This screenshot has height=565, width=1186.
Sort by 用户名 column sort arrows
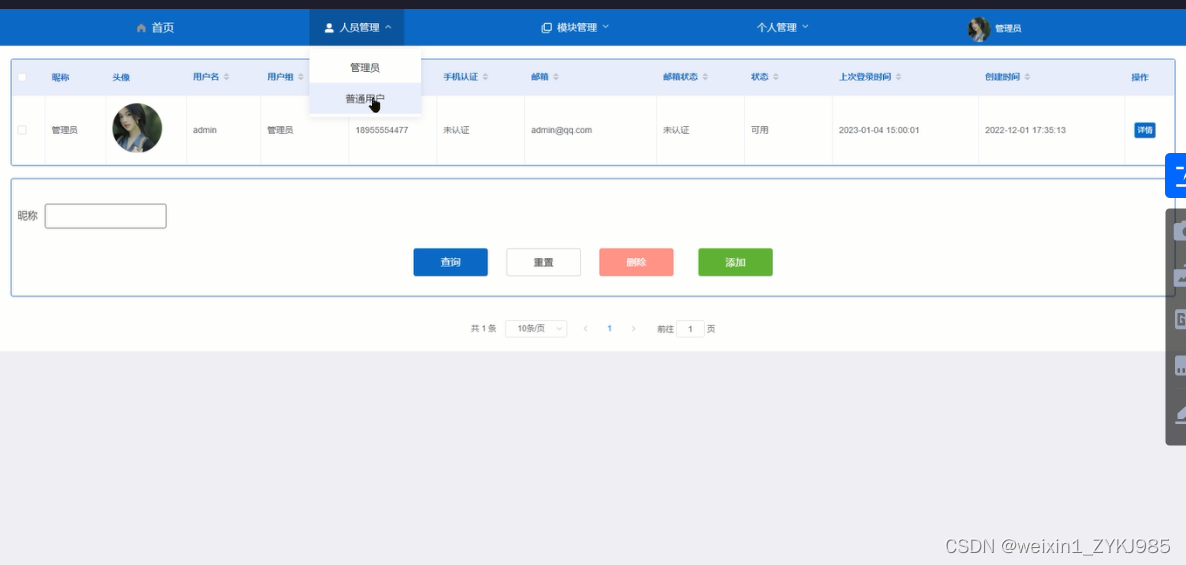point(226,77)
